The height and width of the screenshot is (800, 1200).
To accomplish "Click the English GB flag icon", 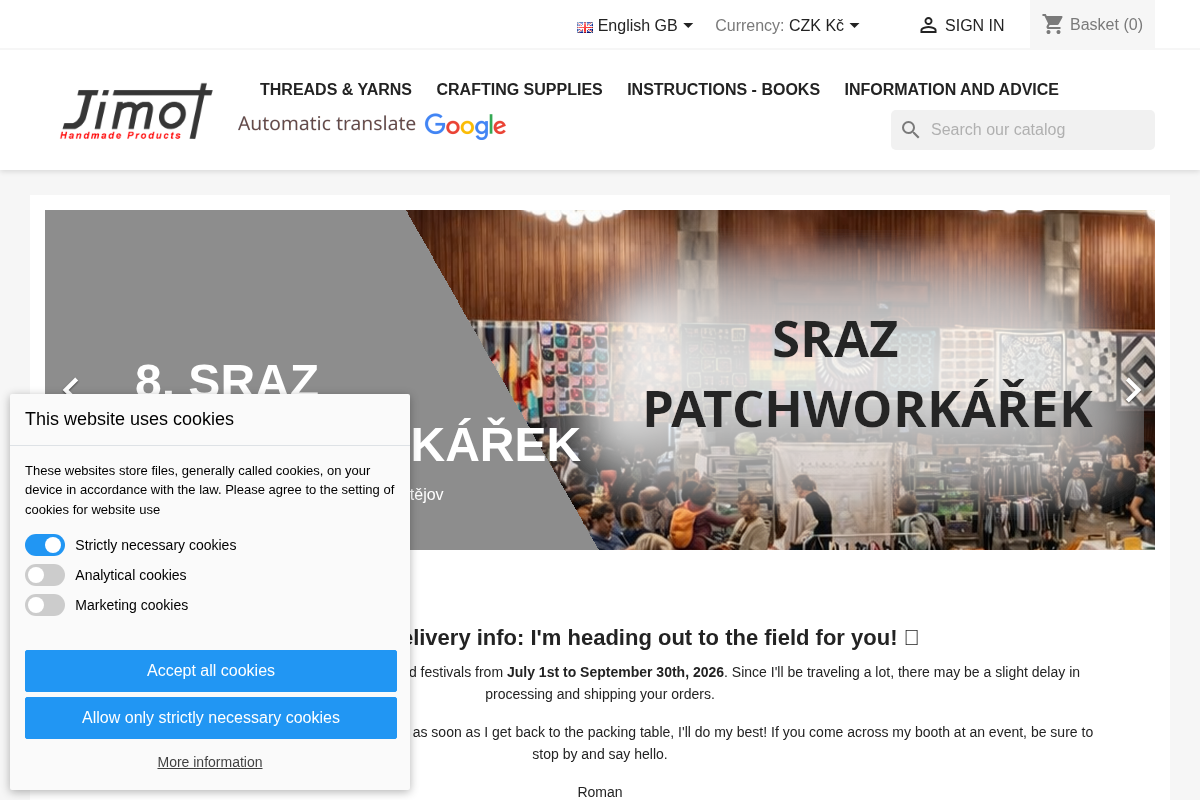I will (585, 27).
